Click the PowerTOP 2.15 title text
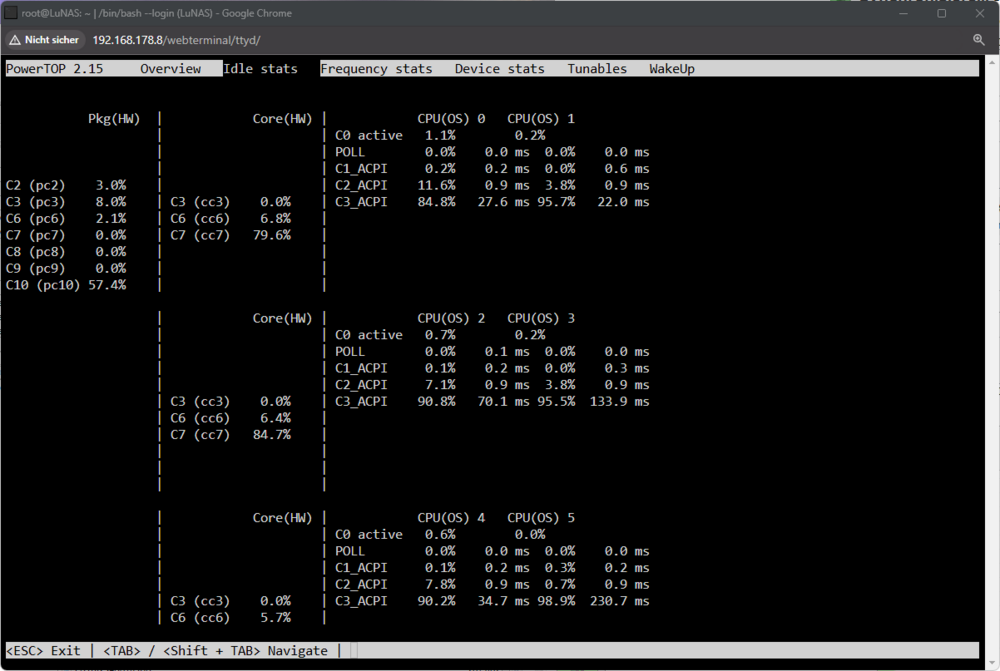Image resolution: width=1000 pixels, height=671 pixels. 54,69
